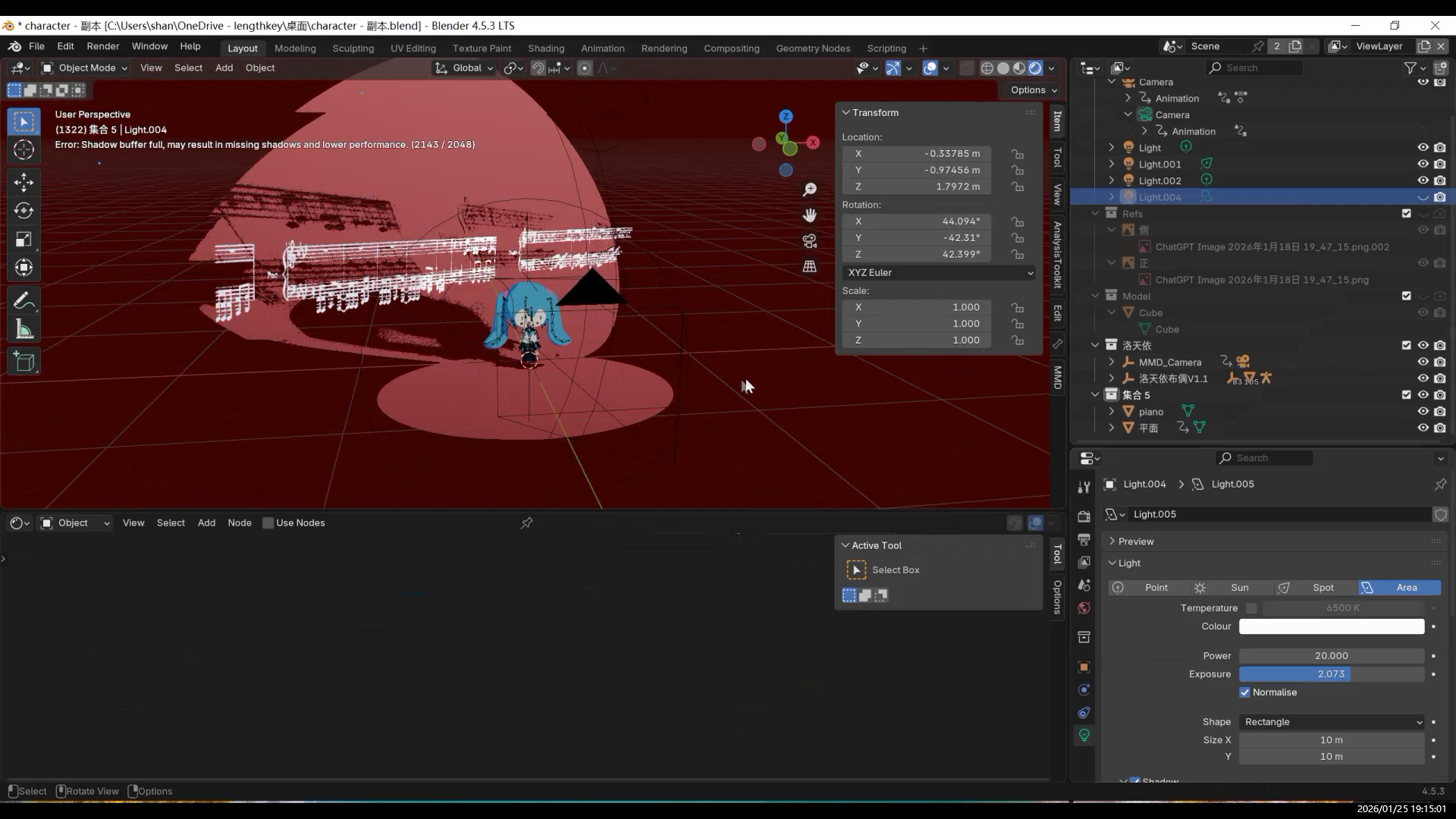Image resolution: width=1456 pixels, height=819 pixels.
Task: Enable the Use Nodes checkbox
Action: point(268,523)
